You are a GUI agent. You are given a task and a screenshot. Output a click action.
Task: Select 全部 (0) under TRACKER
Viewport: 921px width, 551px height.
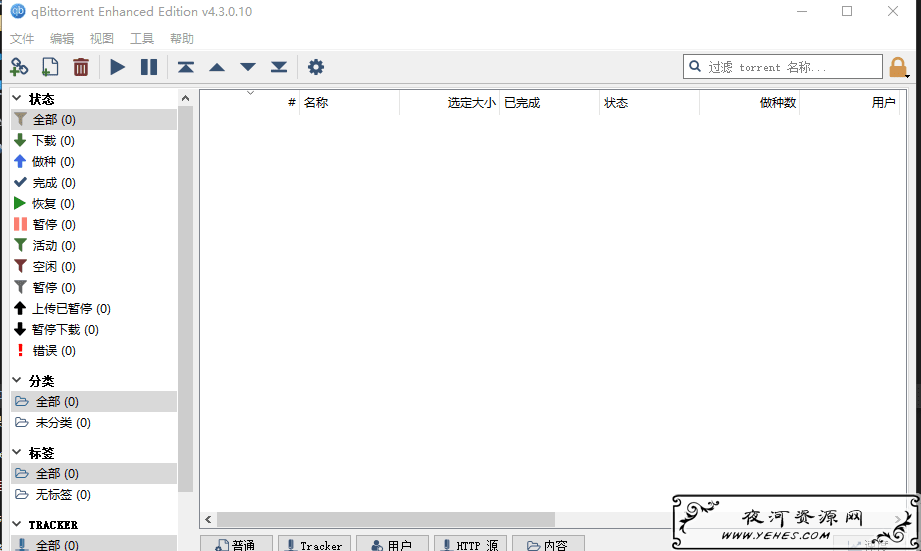94,544
